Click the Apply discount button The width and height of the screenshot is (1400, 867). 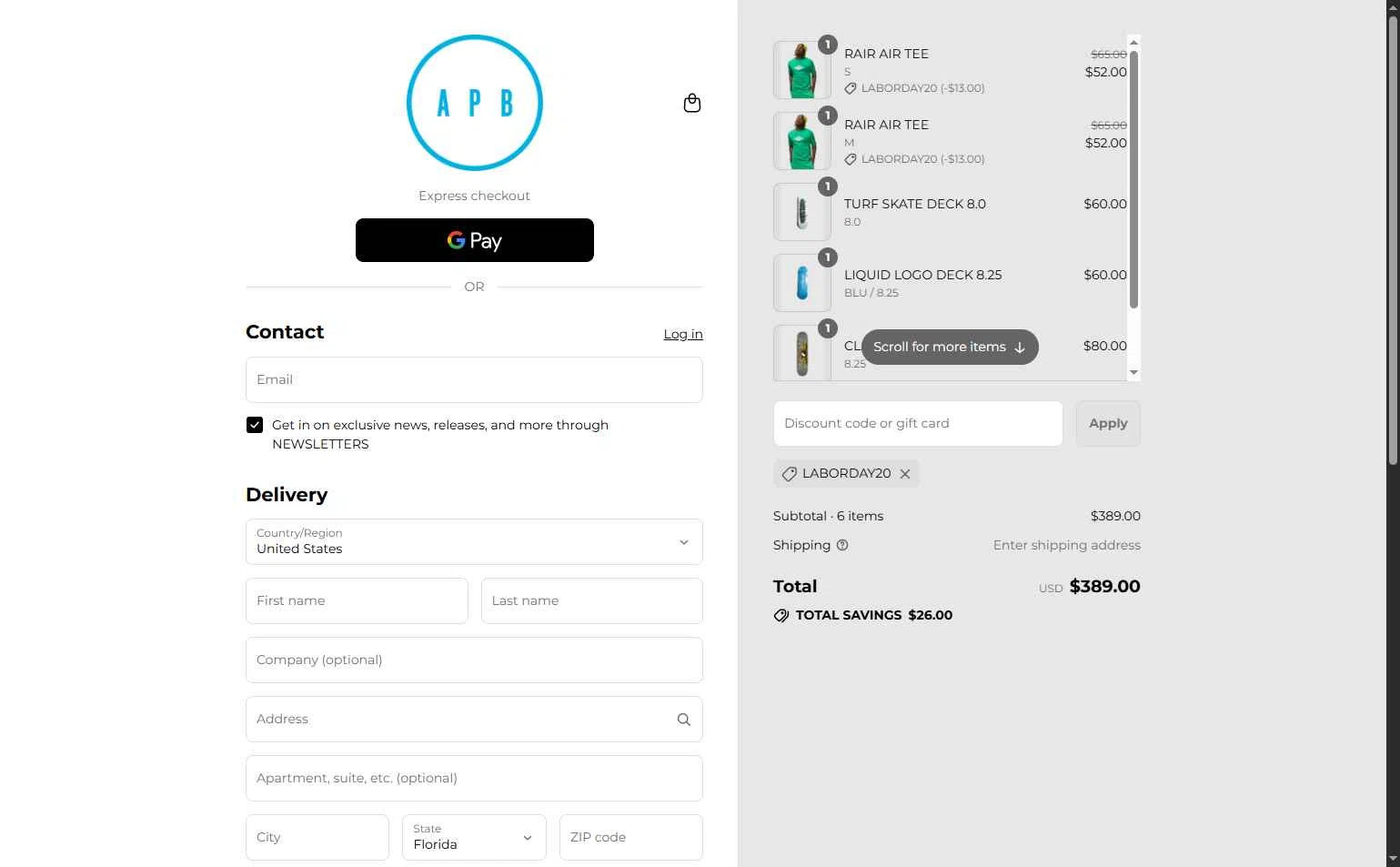[x=1108, y=424]
